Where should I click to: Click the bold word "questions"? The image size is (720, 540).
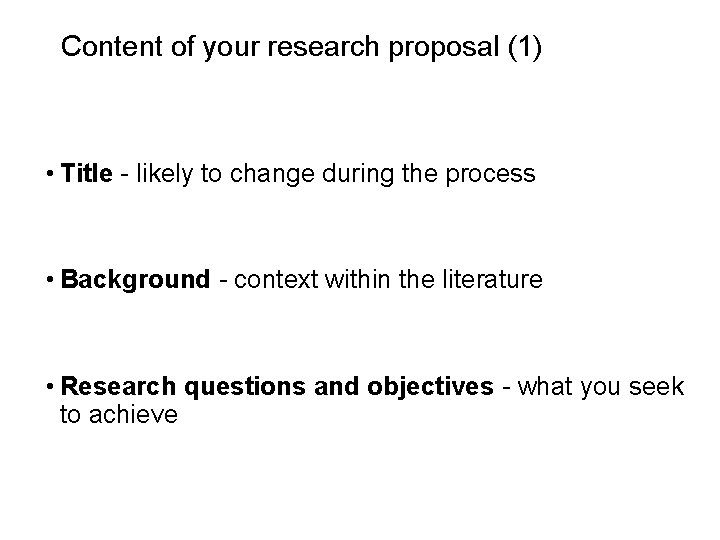coord(245,388)
